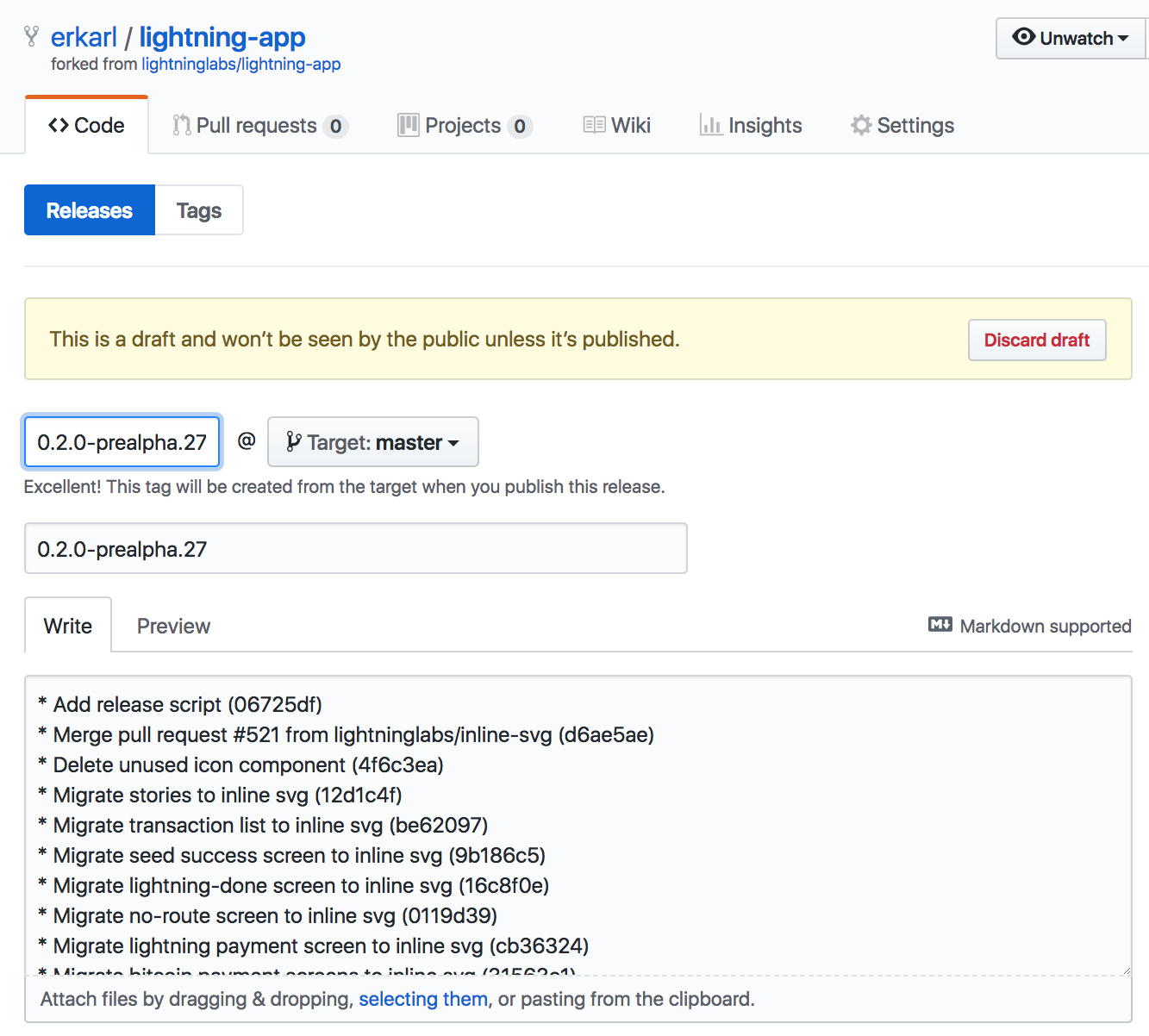Image resolution: width=1149 pixels, height=1036 pixels.
Task: Switch to the Preview tab
Action: [x=173, y=626]
